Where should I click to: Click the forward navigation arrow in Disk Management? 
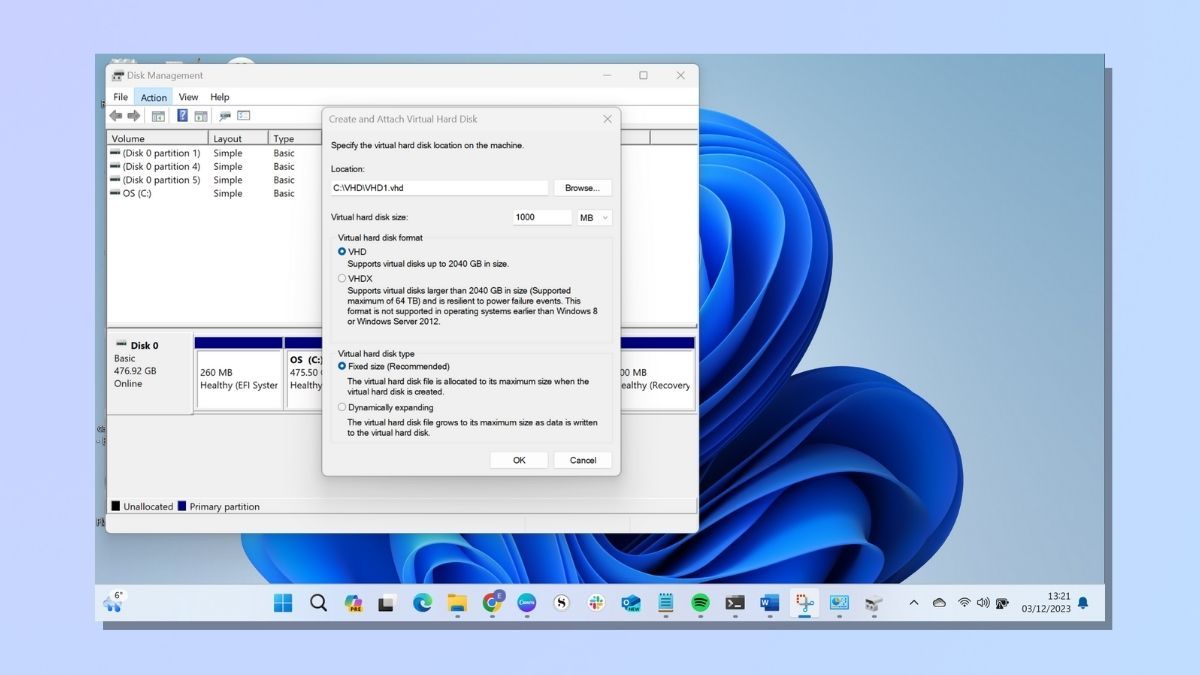(x=133, y=116)
